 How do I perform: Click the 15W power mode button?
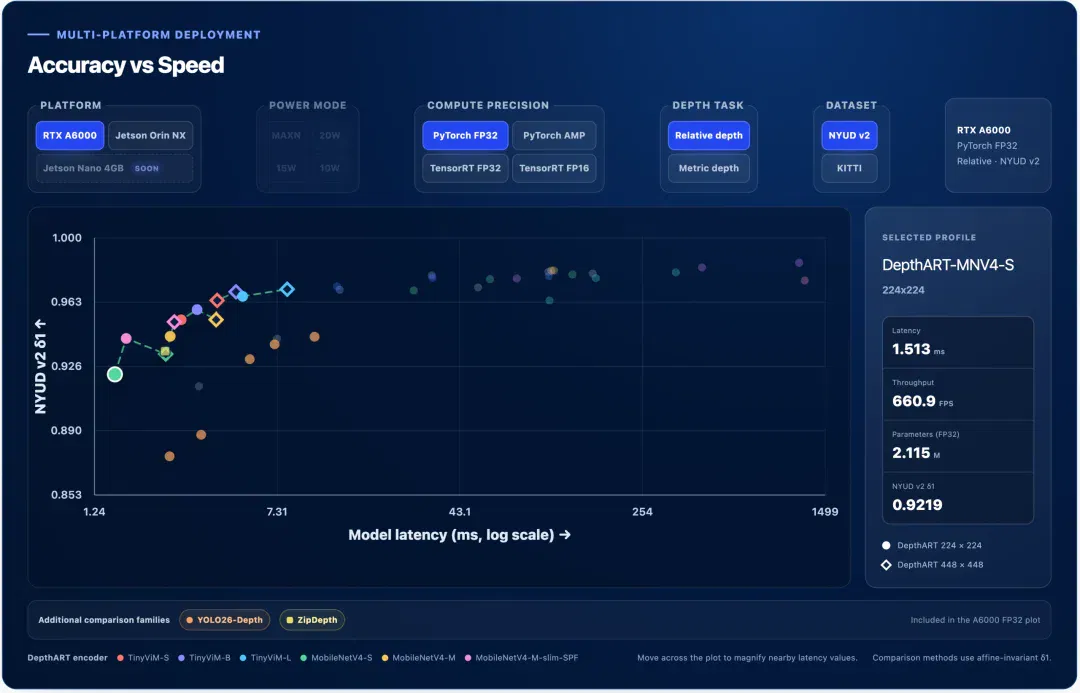286,168
